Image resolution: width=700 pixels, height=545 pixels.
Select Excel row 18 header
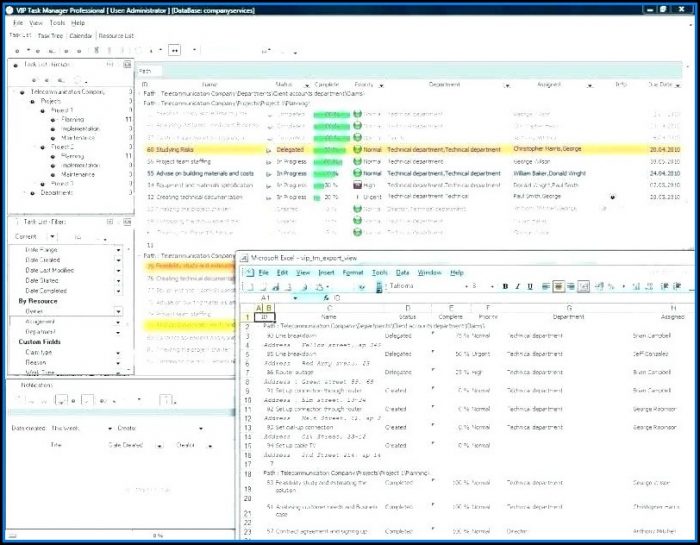(x=248, y=474)
